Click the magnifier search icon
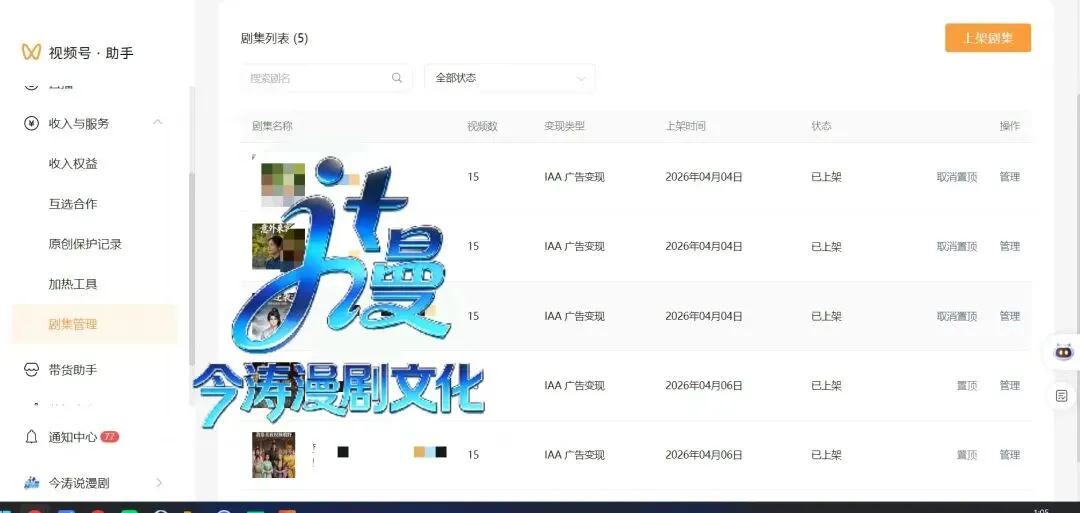The image size is (1080, 513). 397,78
